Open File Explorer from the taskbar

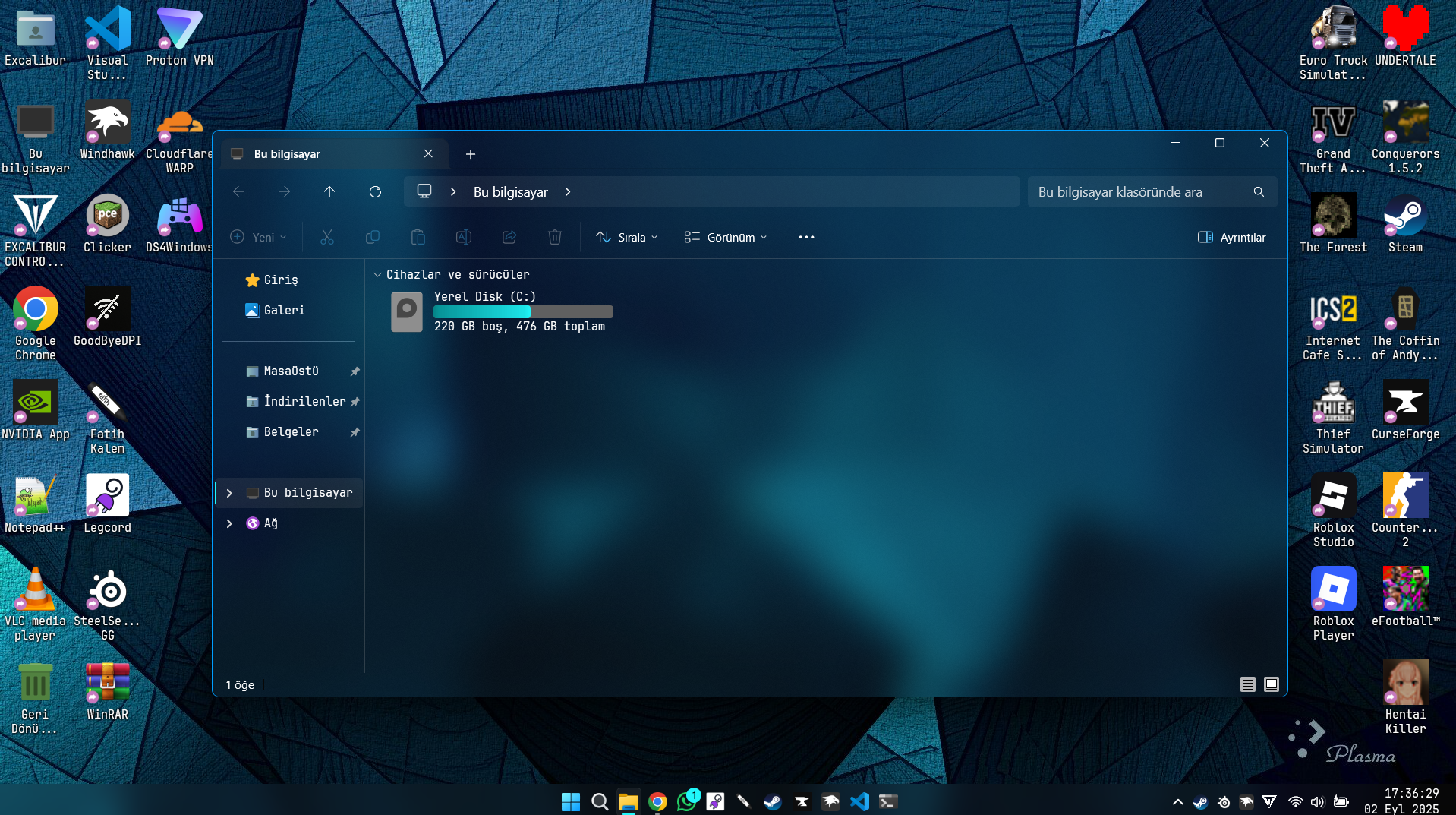(x=629, y=801)
